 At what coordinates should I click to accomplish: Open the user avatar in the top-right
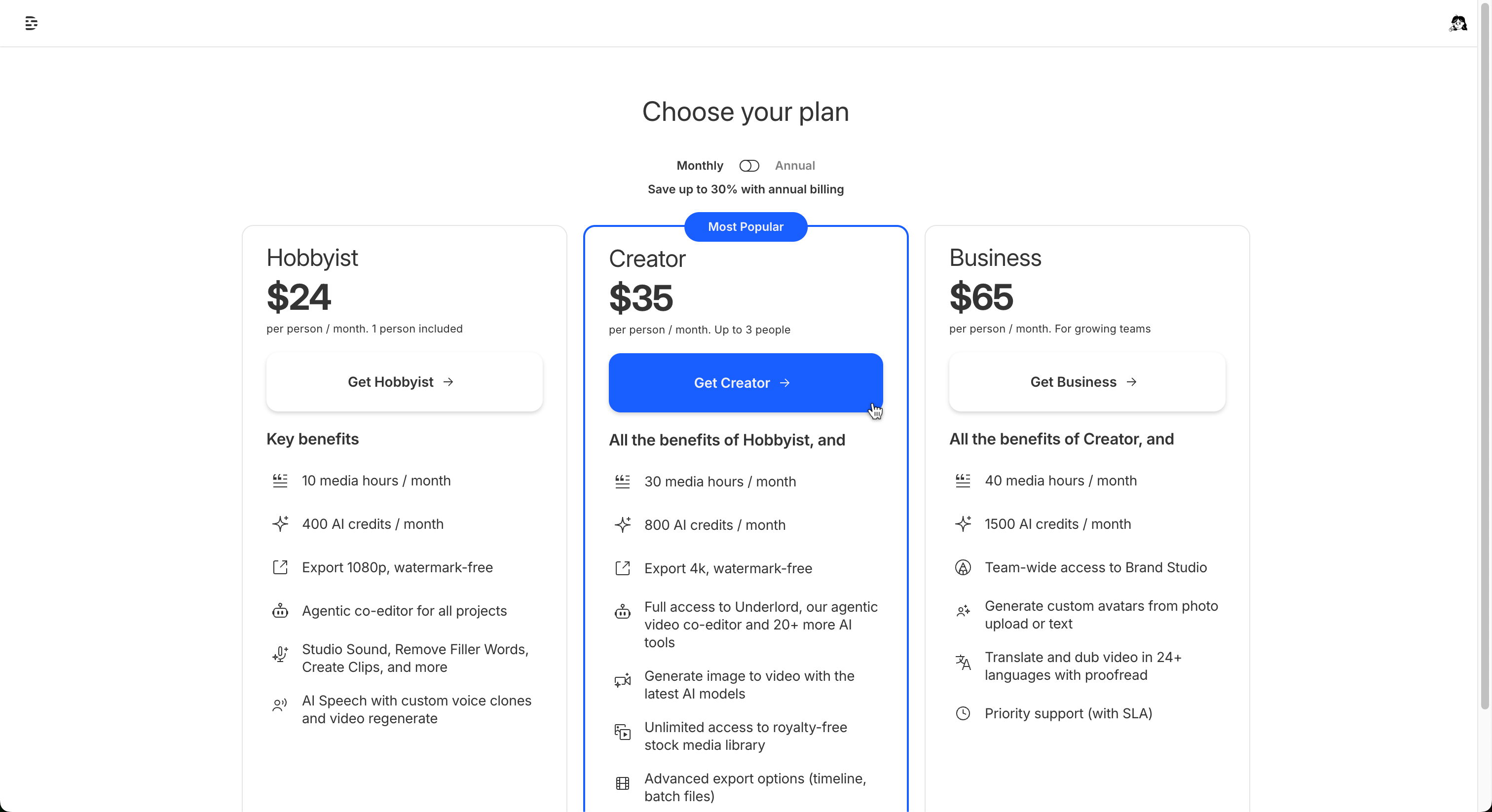coord(1458,23)
